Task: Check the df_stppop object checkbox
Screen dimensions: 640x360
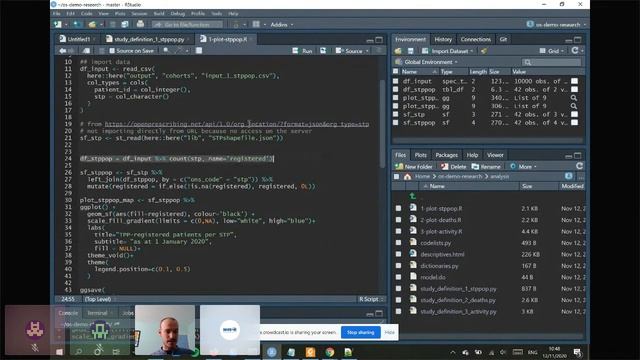Action: (395, 89)
